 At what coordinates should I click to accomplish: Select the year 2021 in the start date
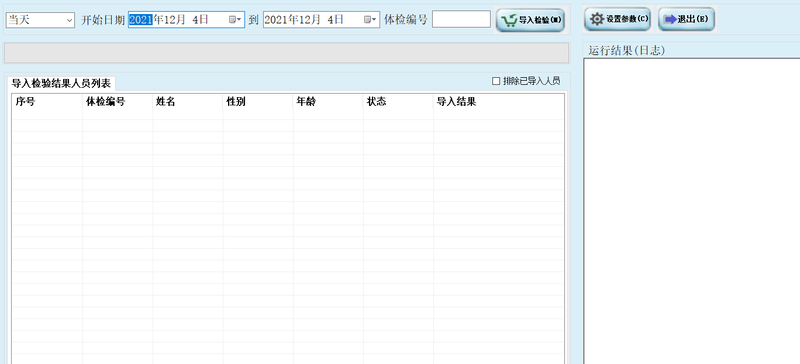[x=141, y=19]
